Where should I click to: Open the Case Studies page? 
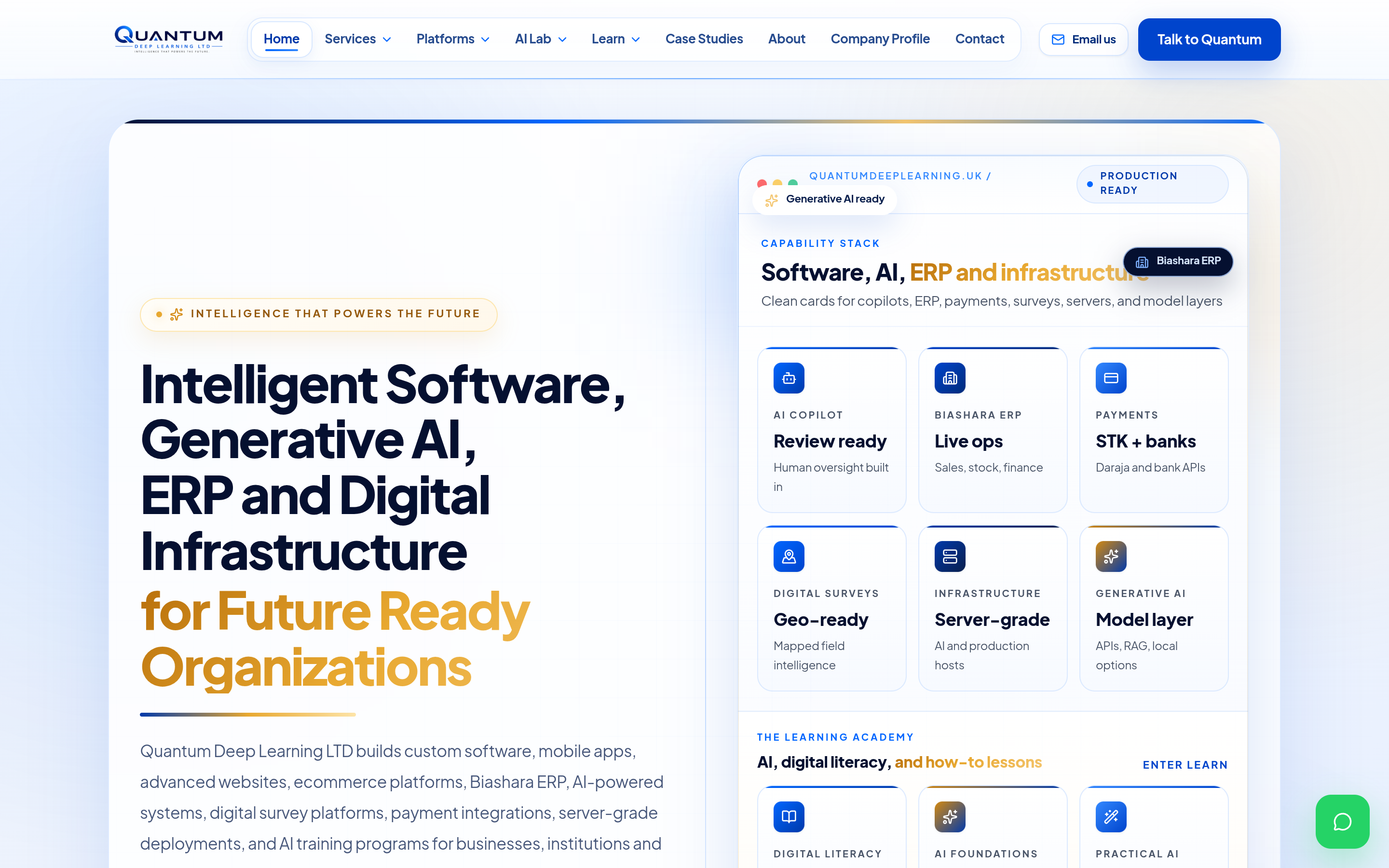[x=704, y=39]
